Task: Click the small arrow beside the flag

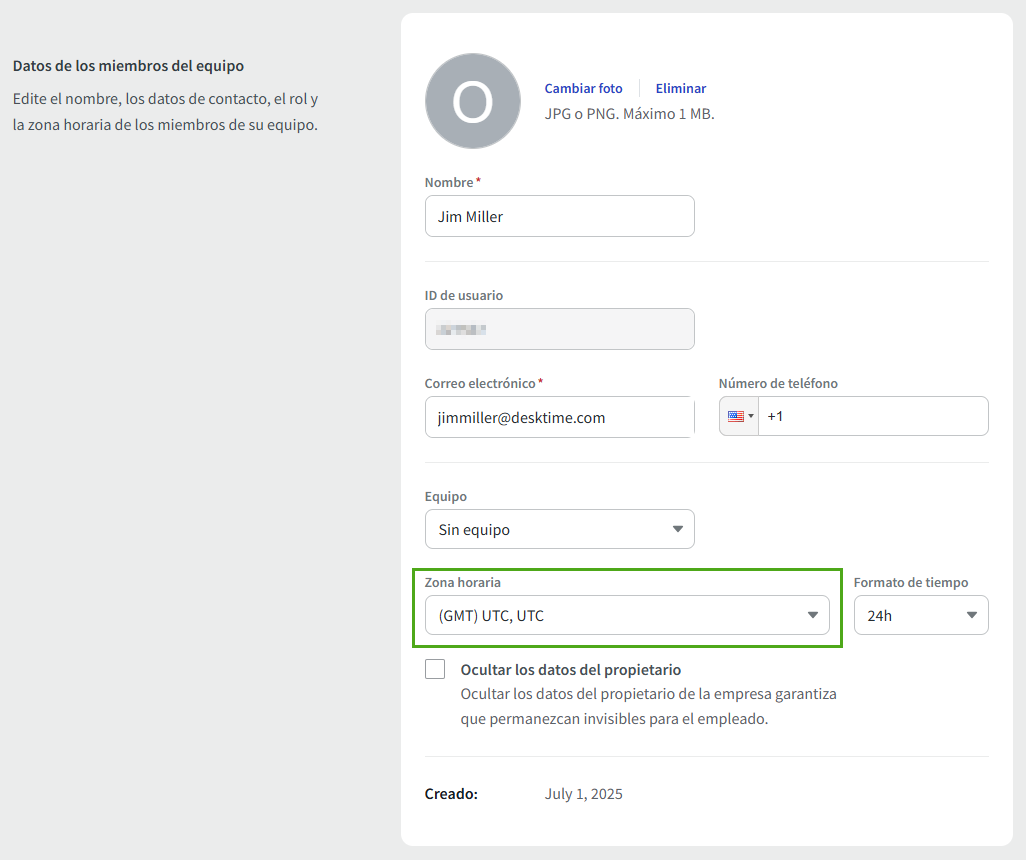Action: click(751, 416)
